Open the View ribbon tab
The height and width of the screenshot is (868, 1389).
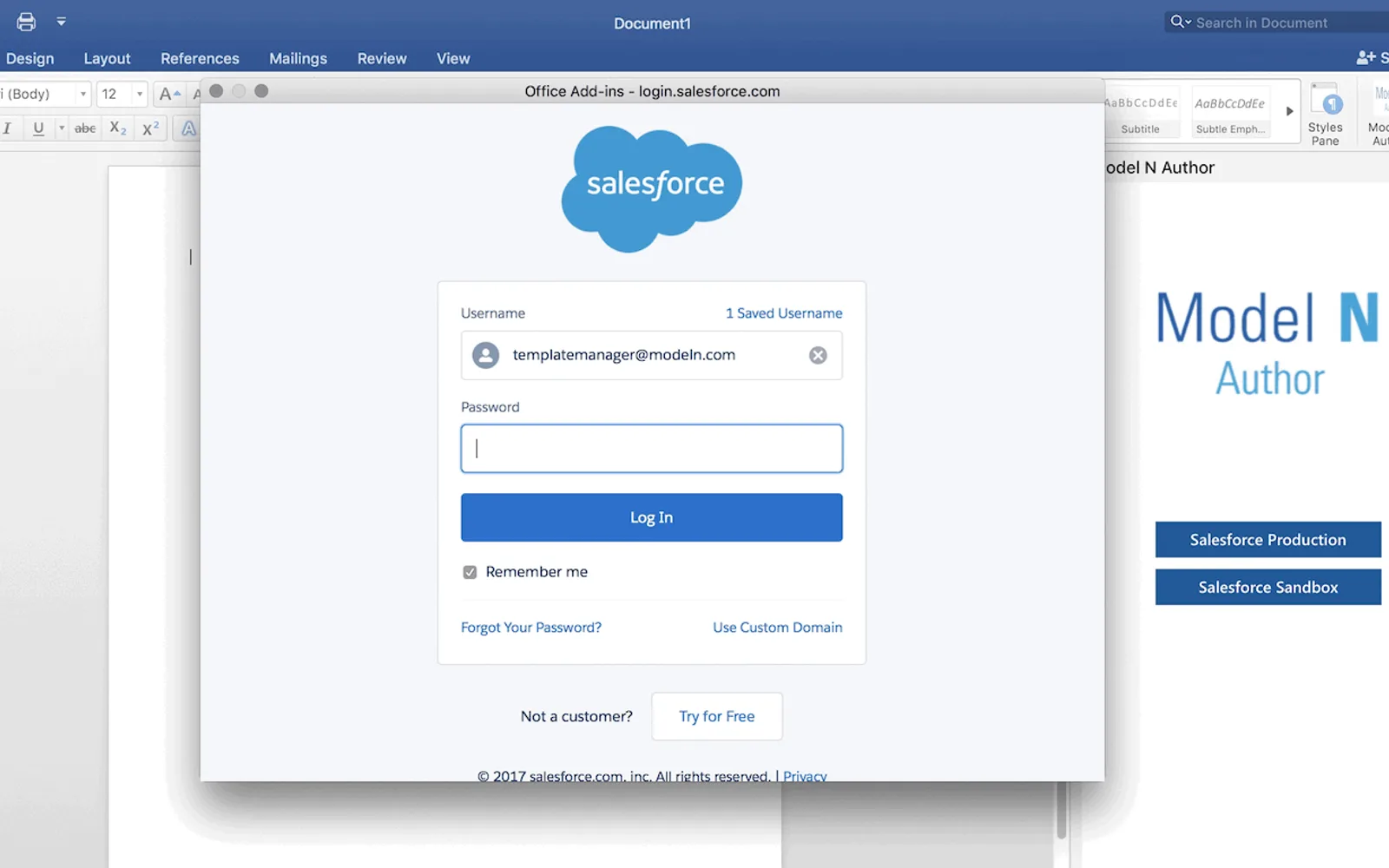coord(453,58)
